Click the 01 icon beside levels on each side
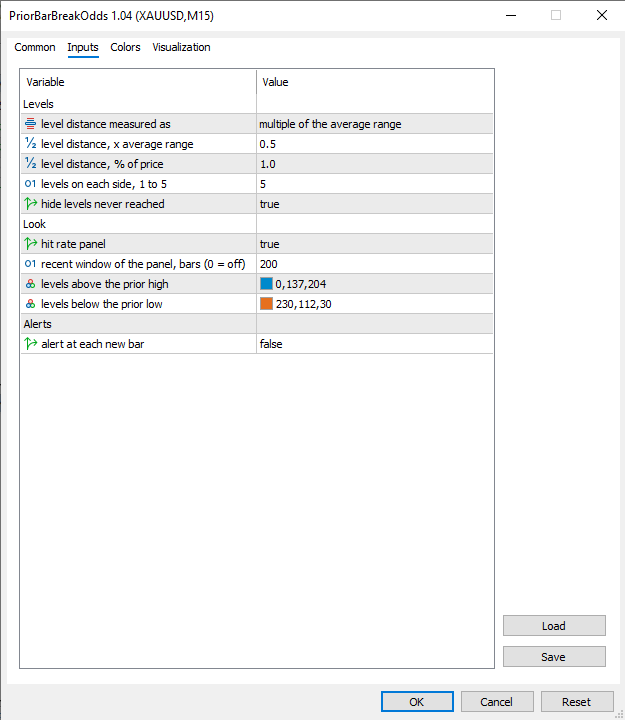Viewport: 625px width, 720px height. [x=30, y=184]
